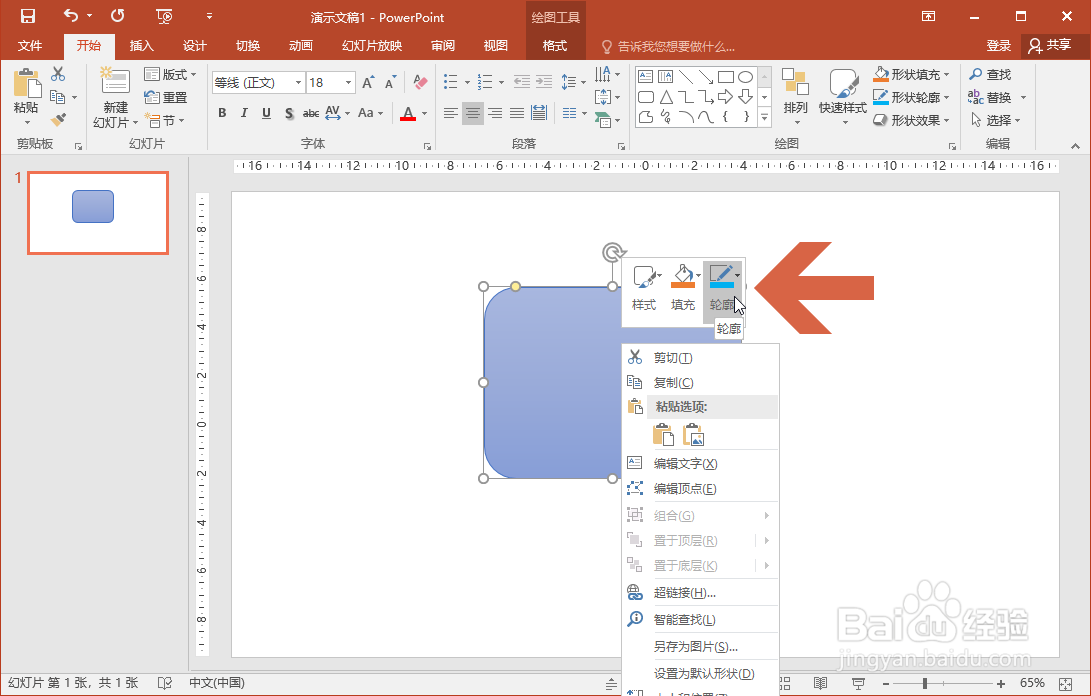This screenshot has width=1091, height=696.
Task: Undo the last action
Action: [71, 15]
